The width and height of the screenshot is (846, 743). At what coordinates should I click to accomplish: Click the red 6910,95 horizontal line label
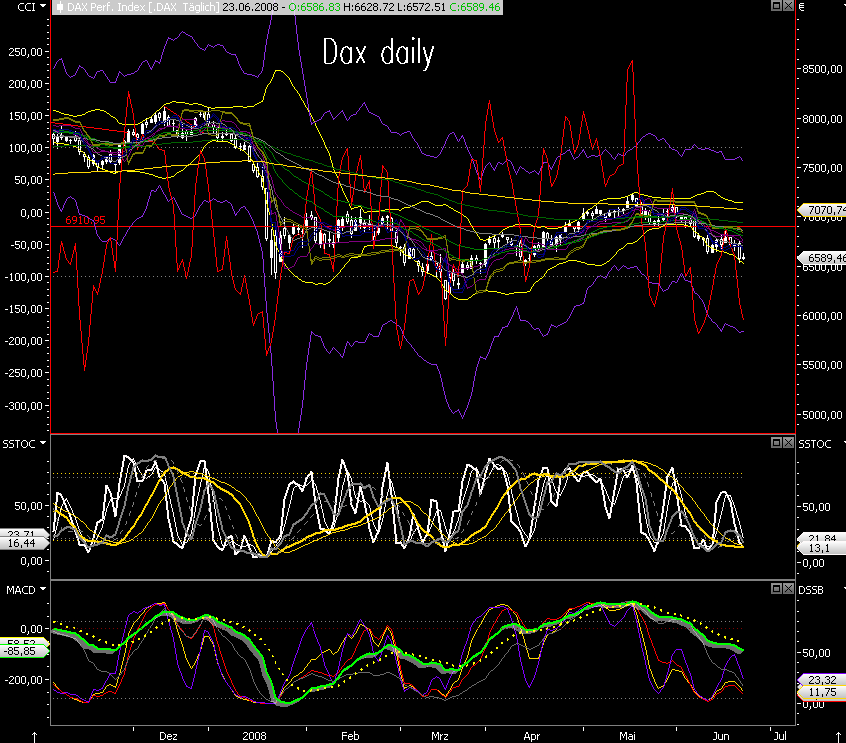point(85,220)
